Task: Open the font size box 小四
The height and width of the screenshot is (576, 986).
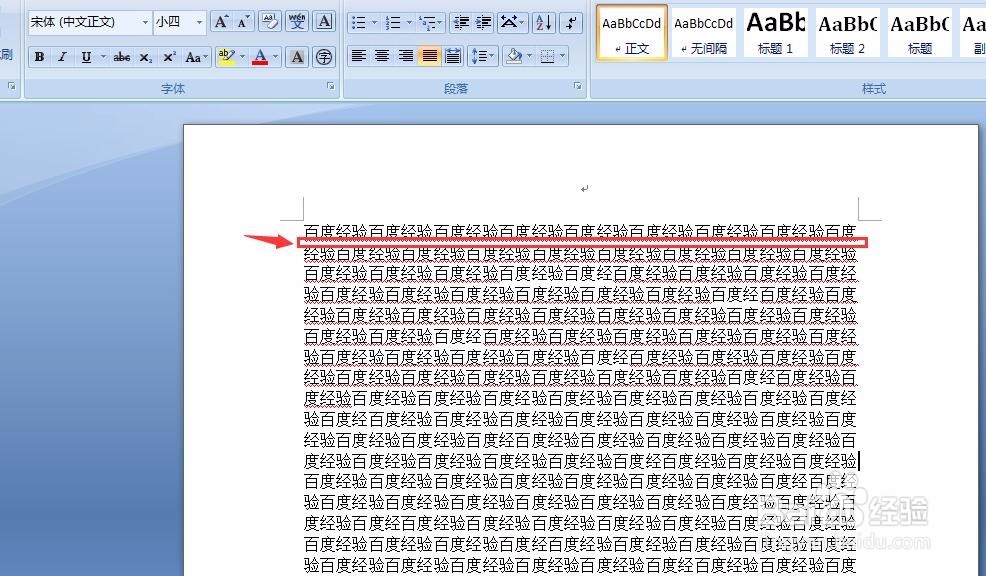Action: point(179,23)
